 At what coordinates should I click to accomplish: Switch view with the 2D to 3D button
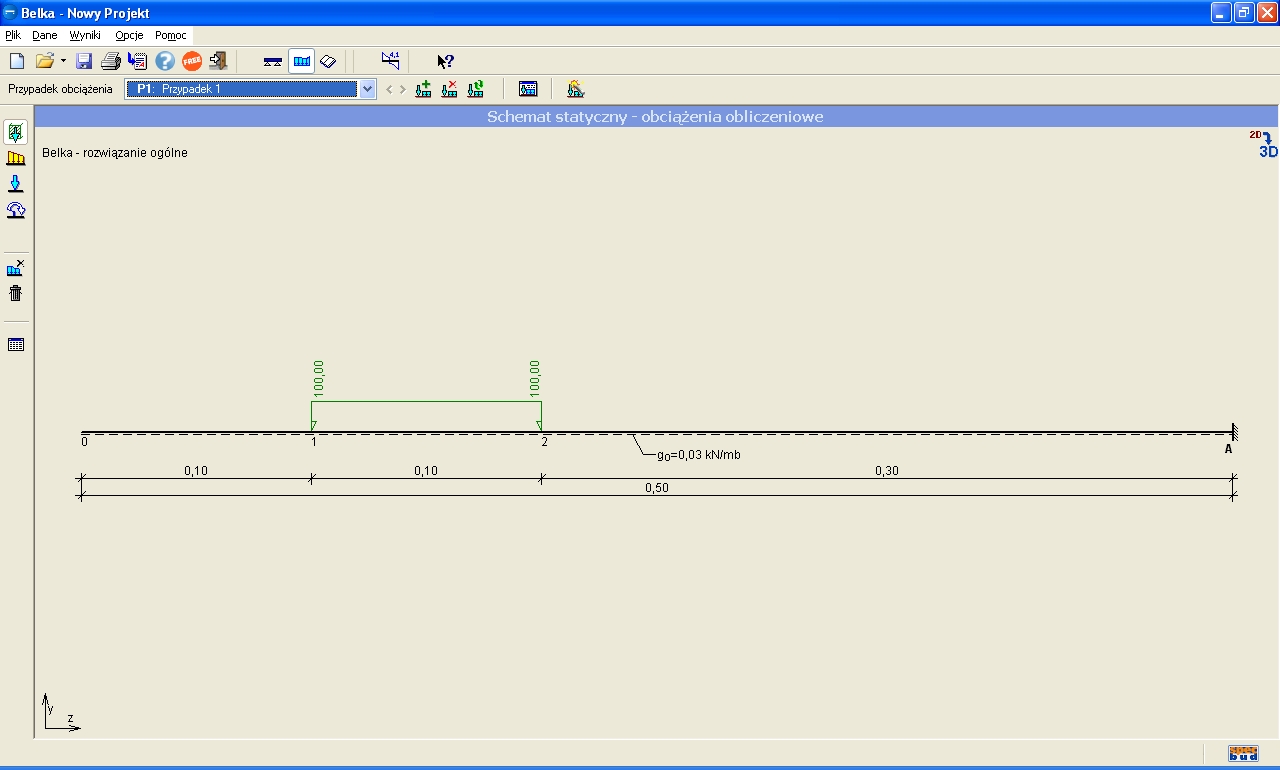coord(1263,145)
